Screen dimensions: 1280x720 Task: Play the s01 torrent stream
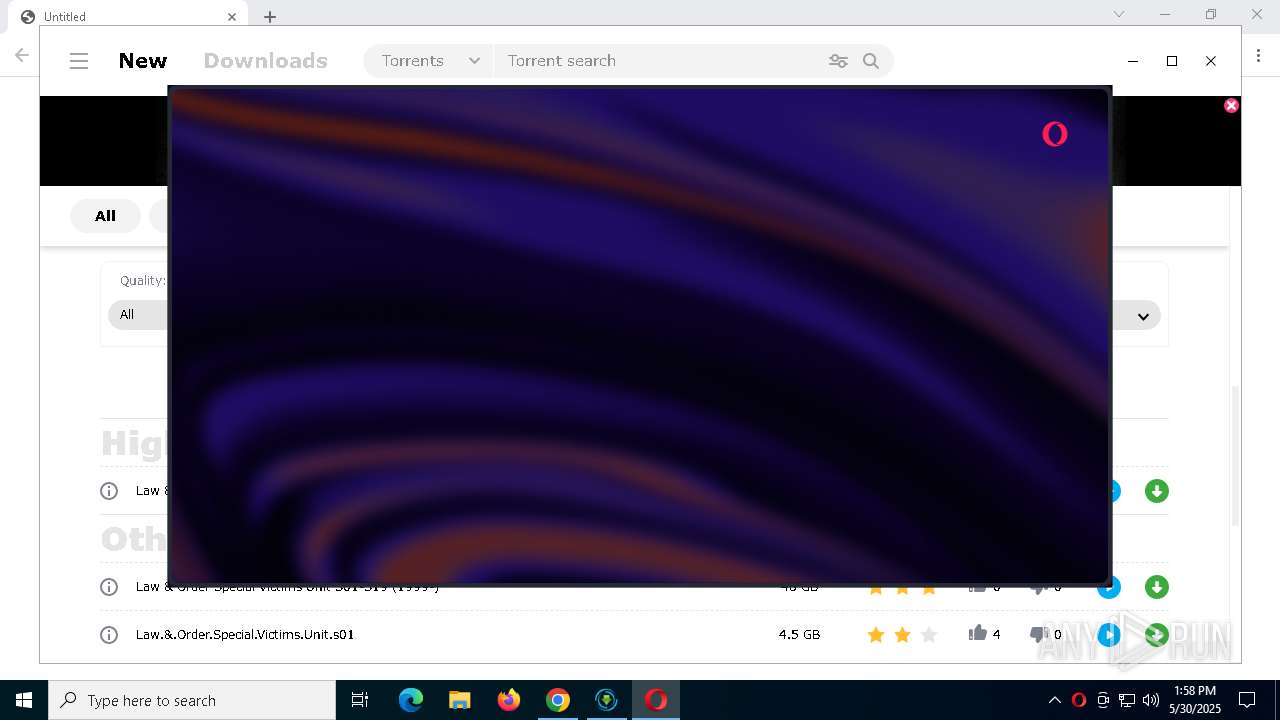pos(1109,635)
